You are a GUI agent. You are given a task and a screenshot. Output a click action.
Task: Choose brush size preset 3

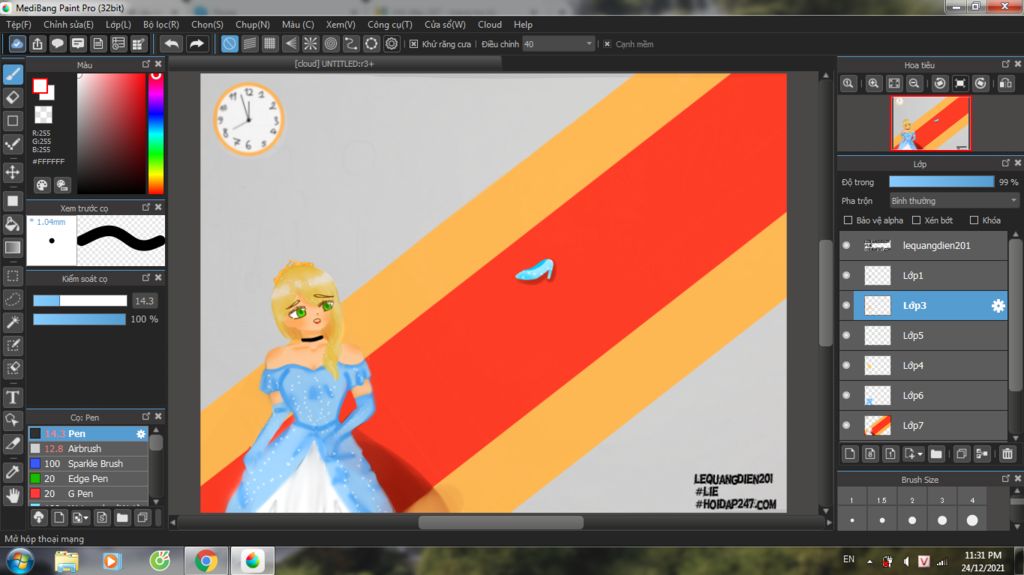tap(942, 511)
